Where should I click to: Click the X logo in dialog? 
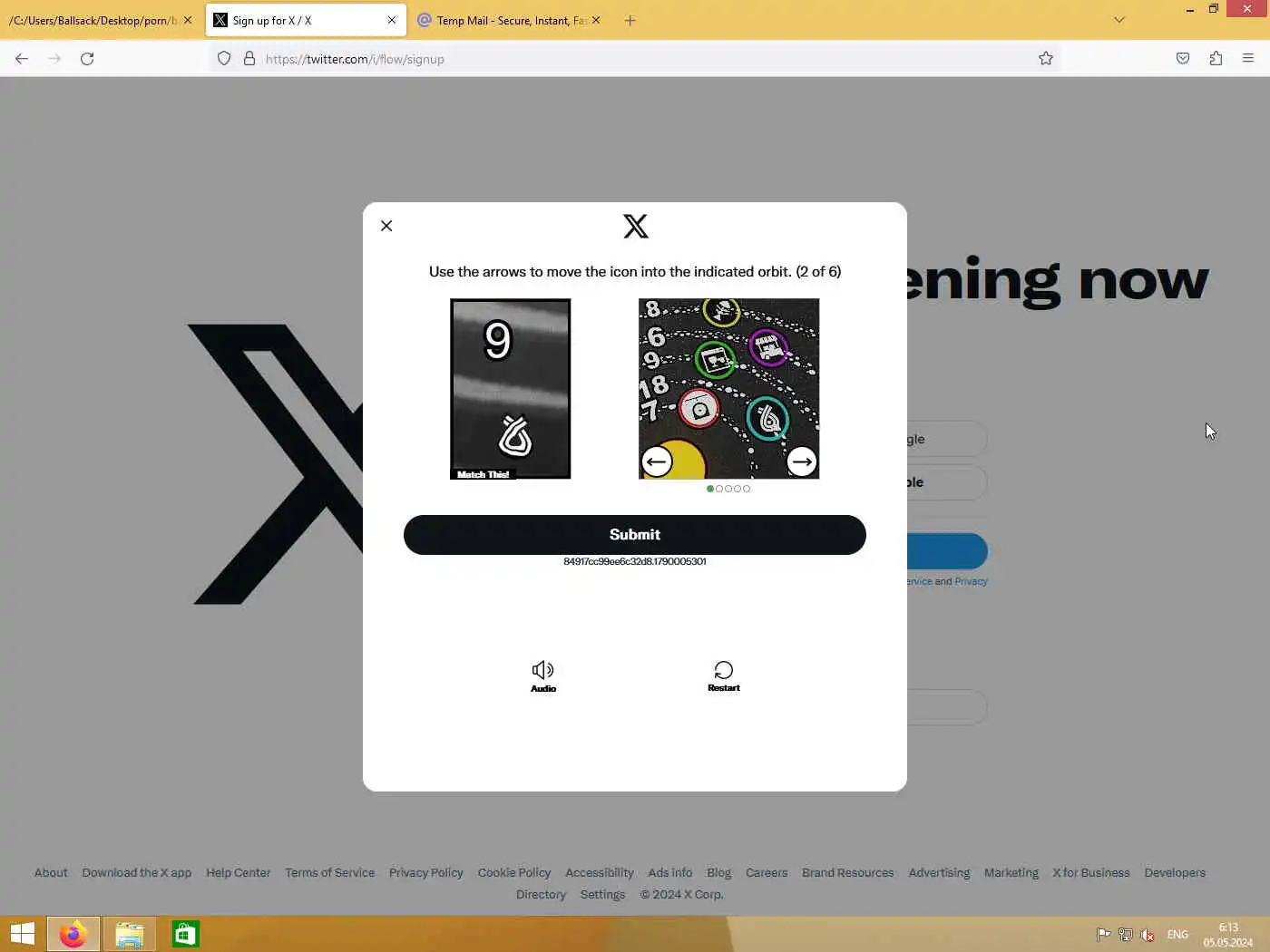[636, 226]
